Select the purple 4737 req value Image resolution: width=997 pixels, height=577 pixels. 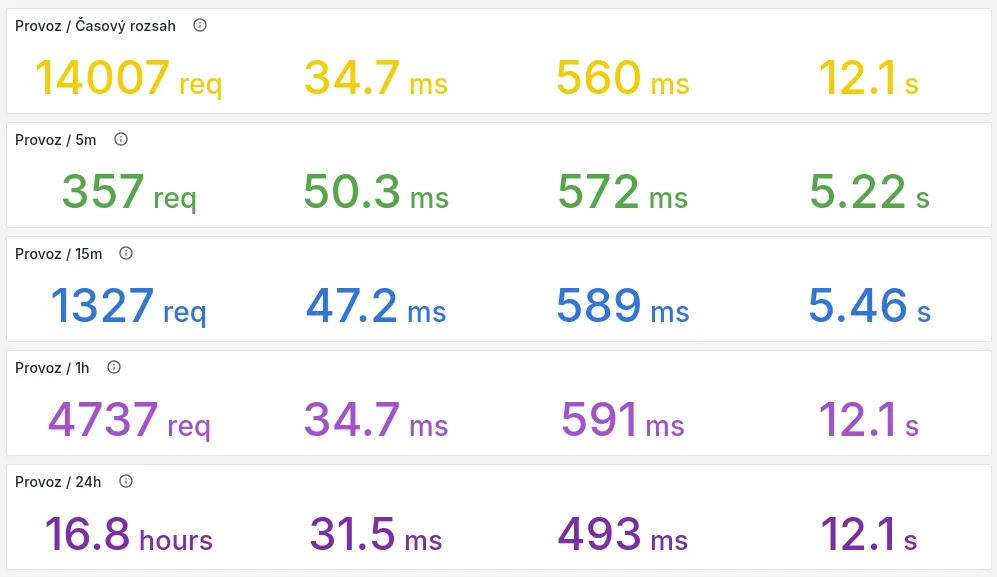pyautogui.click(x=128, y=420)
